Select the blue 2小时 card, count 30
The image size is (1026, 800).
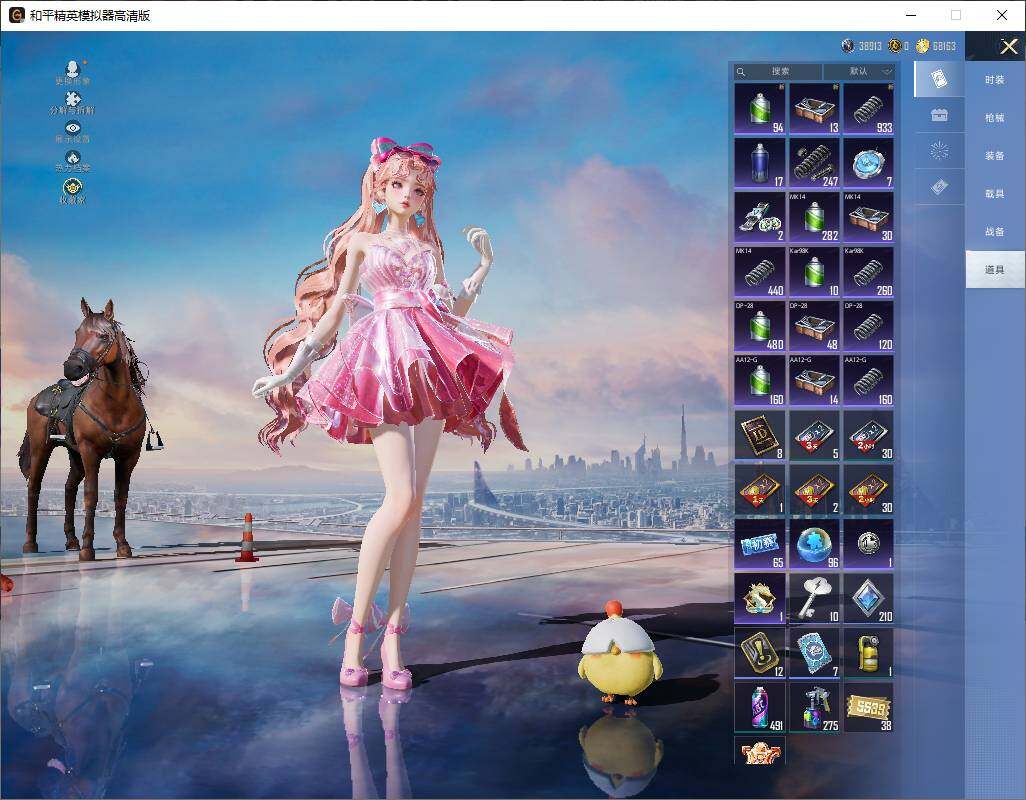tap(868, 436)
